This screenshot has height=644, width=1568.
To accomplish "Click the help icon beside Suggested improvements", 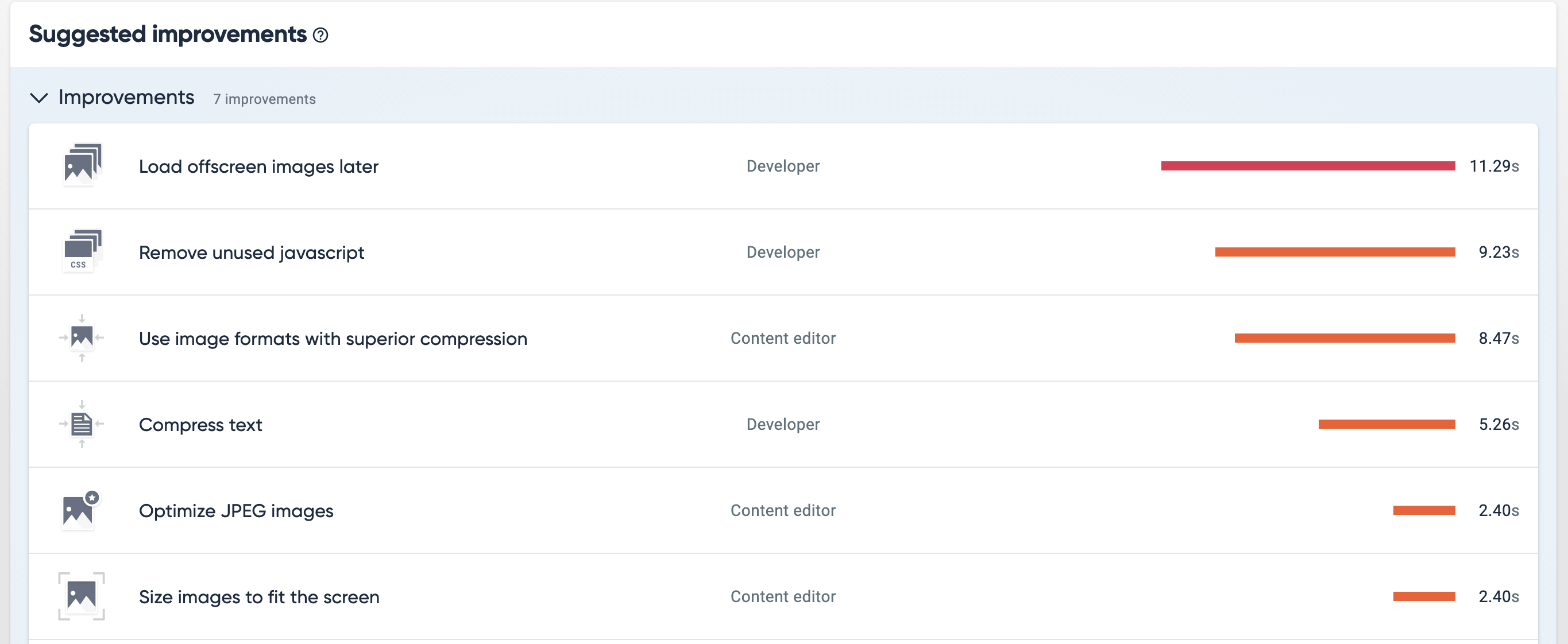I will pyautogui.click(x=320, y=35).
